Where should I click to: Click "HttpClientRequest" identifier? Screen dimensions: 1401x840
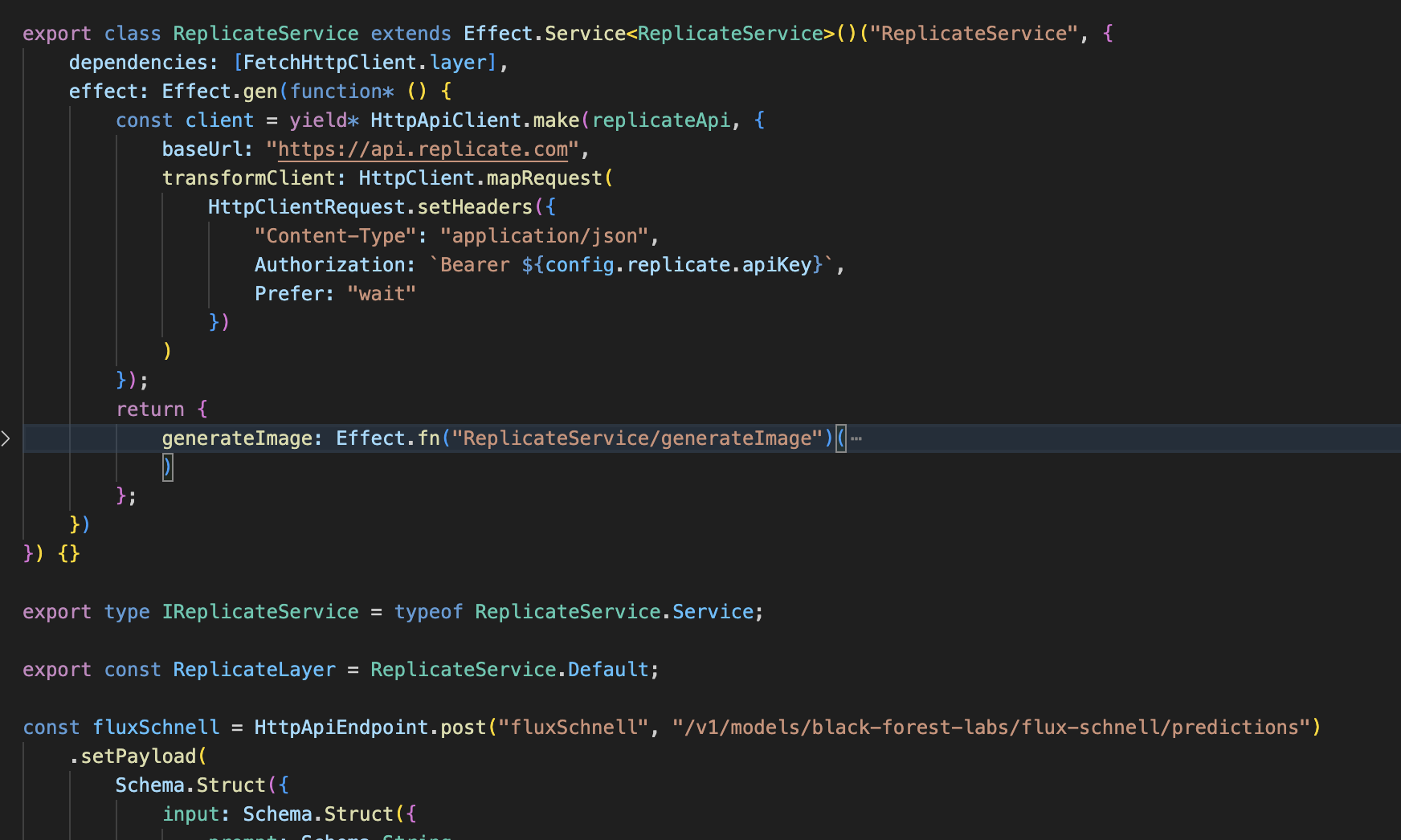point(307,207)
